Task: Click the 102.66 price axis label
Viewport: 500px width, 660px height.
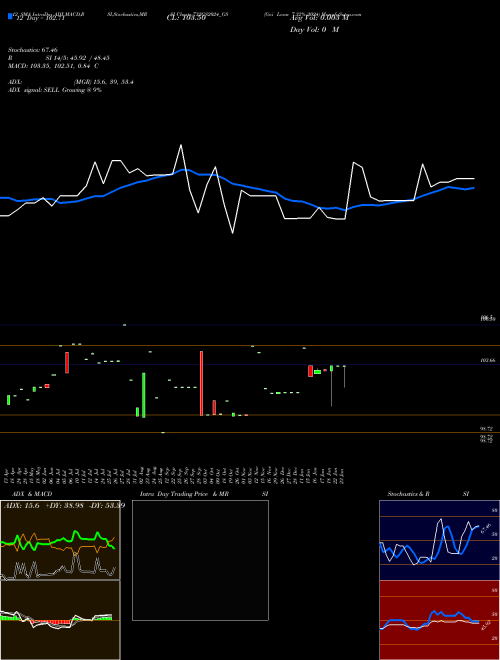Action: click(x=487, y=361)
